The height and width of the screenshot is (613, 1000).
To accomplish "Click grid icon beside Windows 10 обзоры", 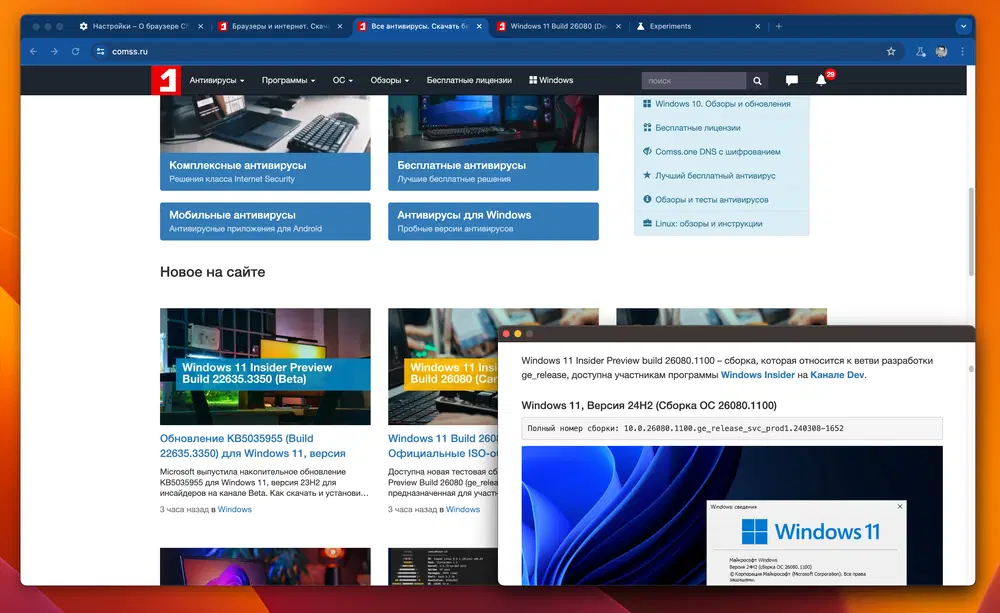I will coord(647,103).
